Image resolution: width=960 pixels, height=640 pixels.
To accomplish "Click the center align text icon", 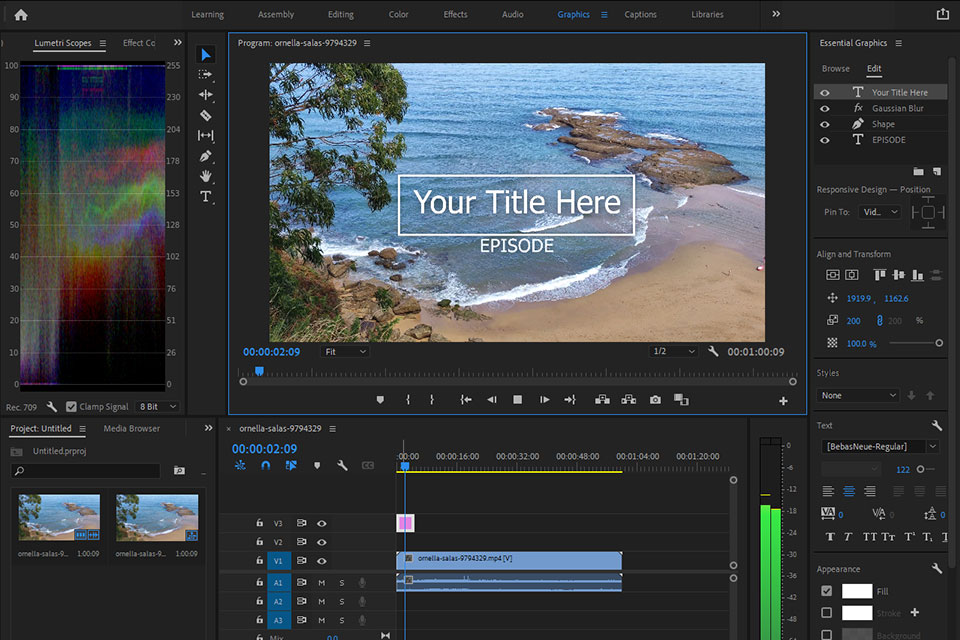I will (x=849, y=491).
